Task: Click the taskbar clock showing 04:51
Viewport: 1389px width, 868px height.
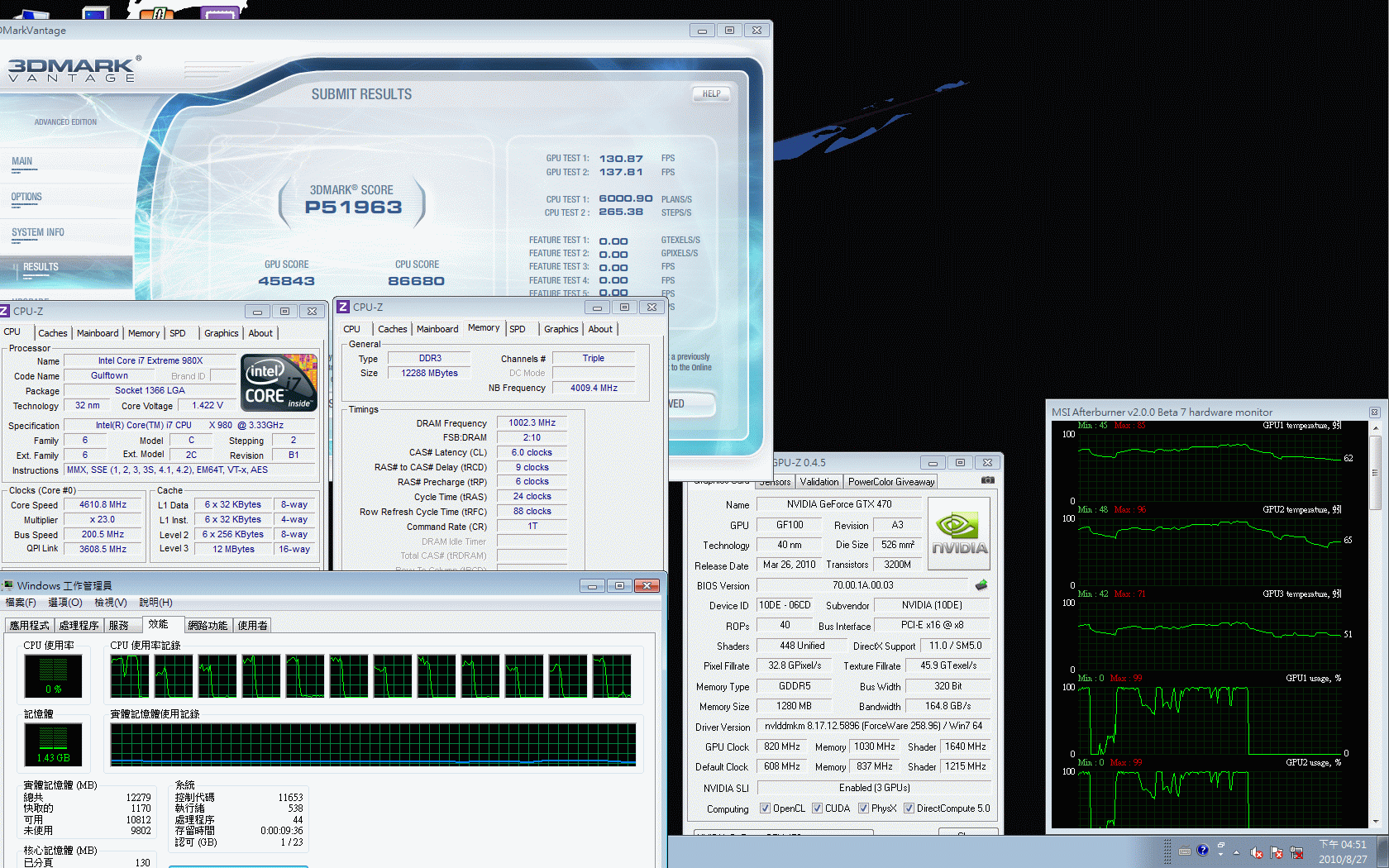Action: pos(1343,851)
